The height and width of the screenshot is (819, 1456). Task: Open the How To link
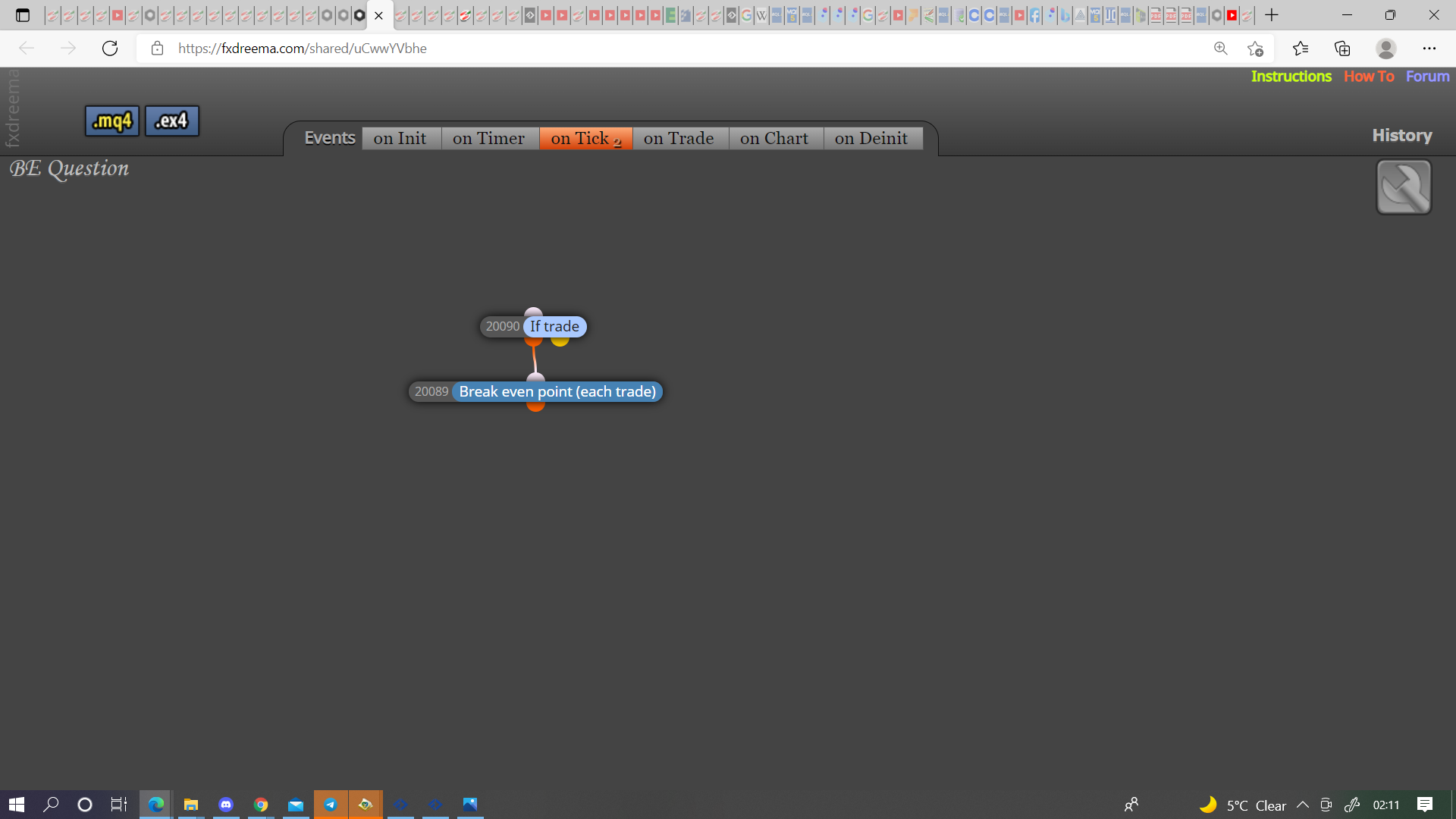[1369, 77]
